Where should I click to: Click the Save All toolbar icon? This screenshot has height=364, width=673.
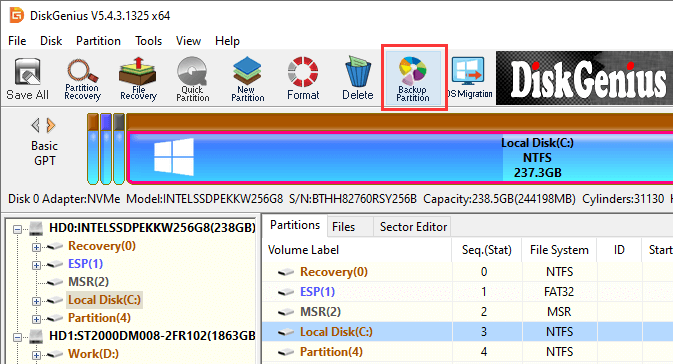tap(27, 79)
